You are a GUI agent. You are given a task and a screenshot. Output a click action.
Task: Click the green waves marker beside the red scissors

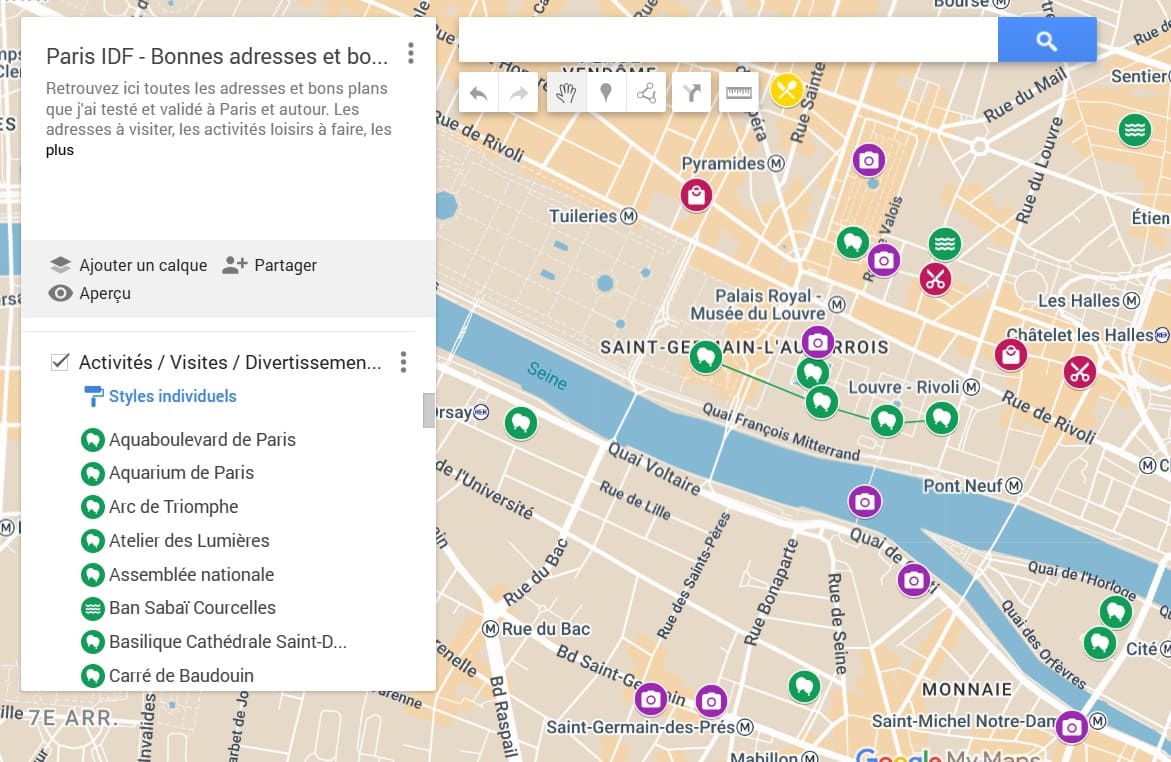(945, 243)
